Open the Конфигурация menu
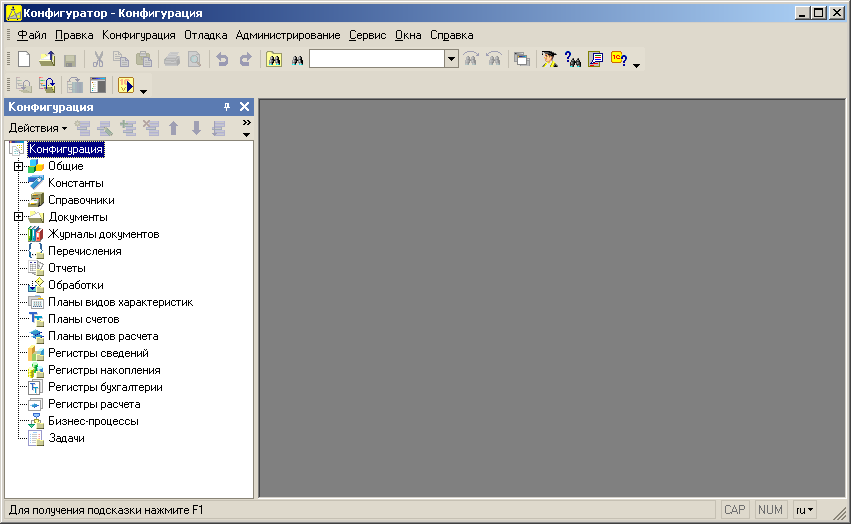851x524 pixels. coord(138,35)
